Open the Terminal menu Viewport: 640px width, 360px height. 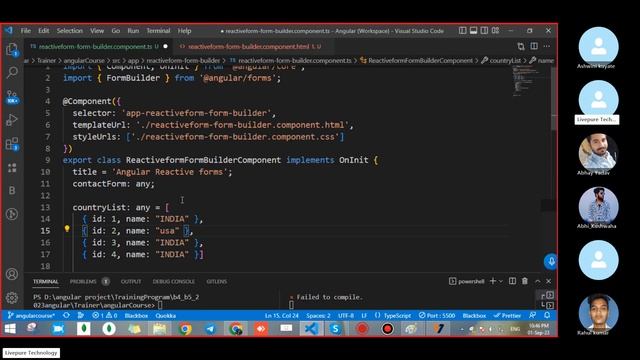(x=158, y=31)
